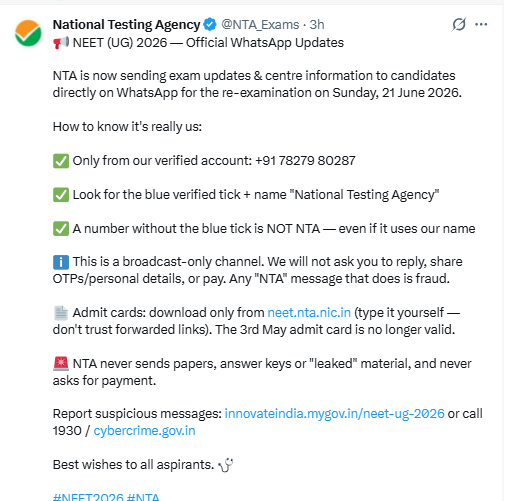Click the #NTA hashtag
517x501 pixels.
143,497
